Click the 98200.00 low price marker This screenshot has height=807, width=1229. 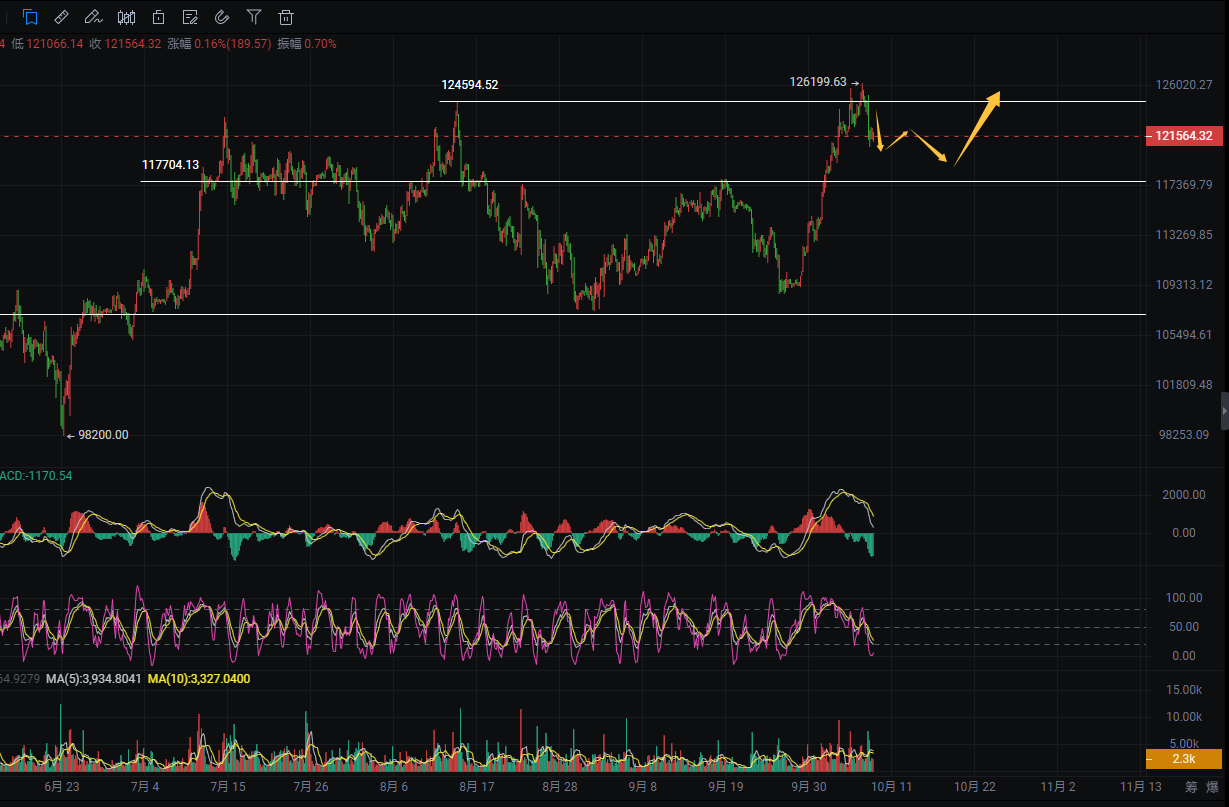pos(102,435)
